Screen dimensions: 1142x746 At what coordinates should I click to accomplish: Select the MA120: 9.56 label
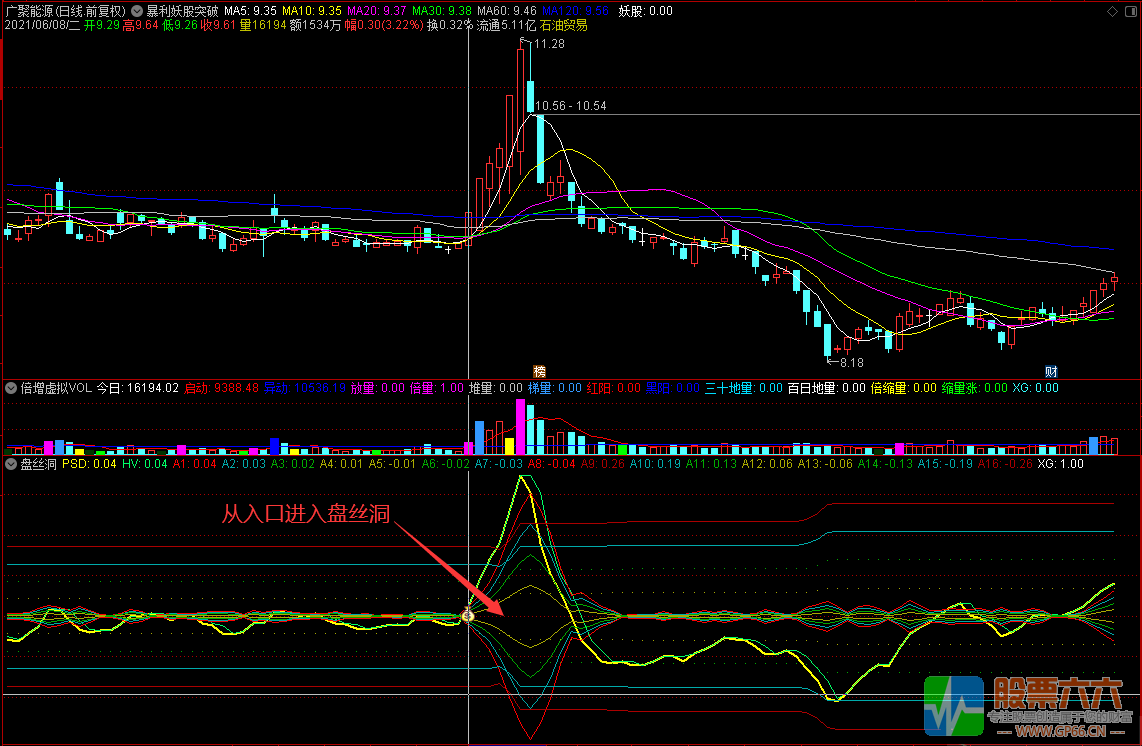click(575, 11)
